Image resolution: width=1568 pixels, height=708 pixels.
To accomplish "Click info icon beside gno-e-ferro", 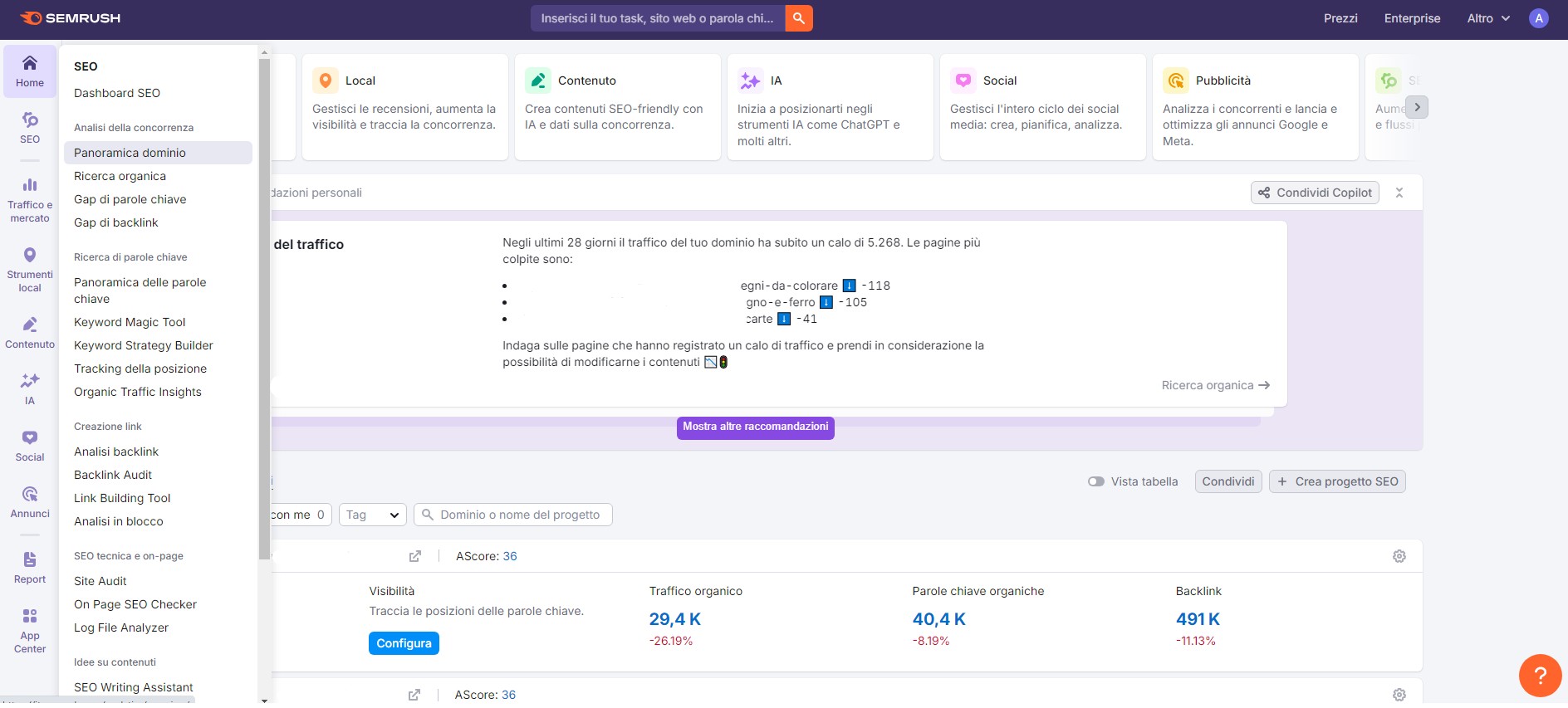I will [826, 302].
